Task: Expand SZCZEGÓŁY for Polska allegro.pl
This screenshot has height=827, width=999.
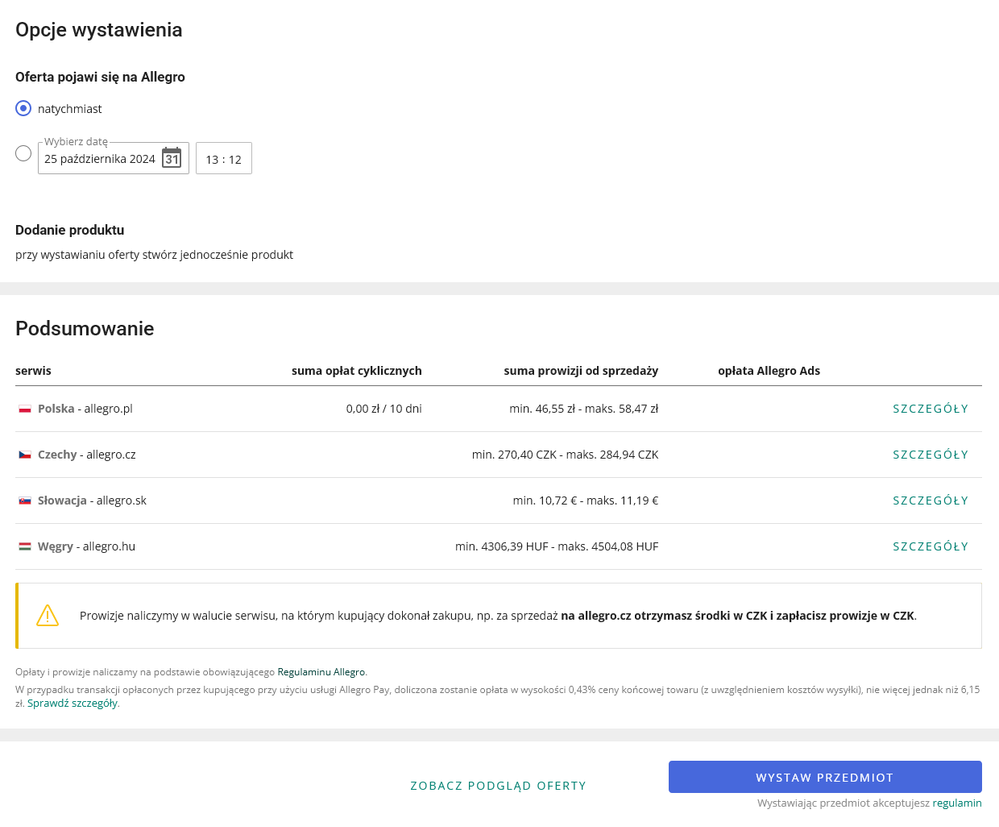Action: click(x=930, y=409)
